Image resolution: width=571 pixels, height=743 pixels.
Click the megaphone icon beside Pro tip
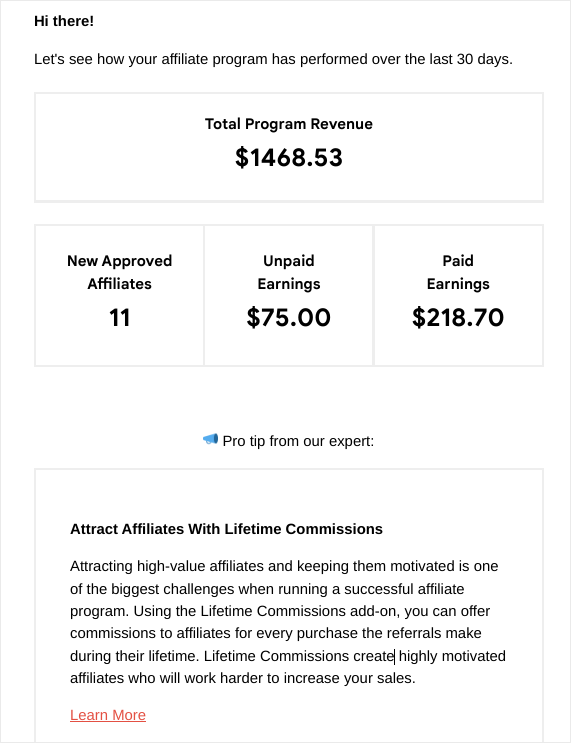click(x=210, y=440)
